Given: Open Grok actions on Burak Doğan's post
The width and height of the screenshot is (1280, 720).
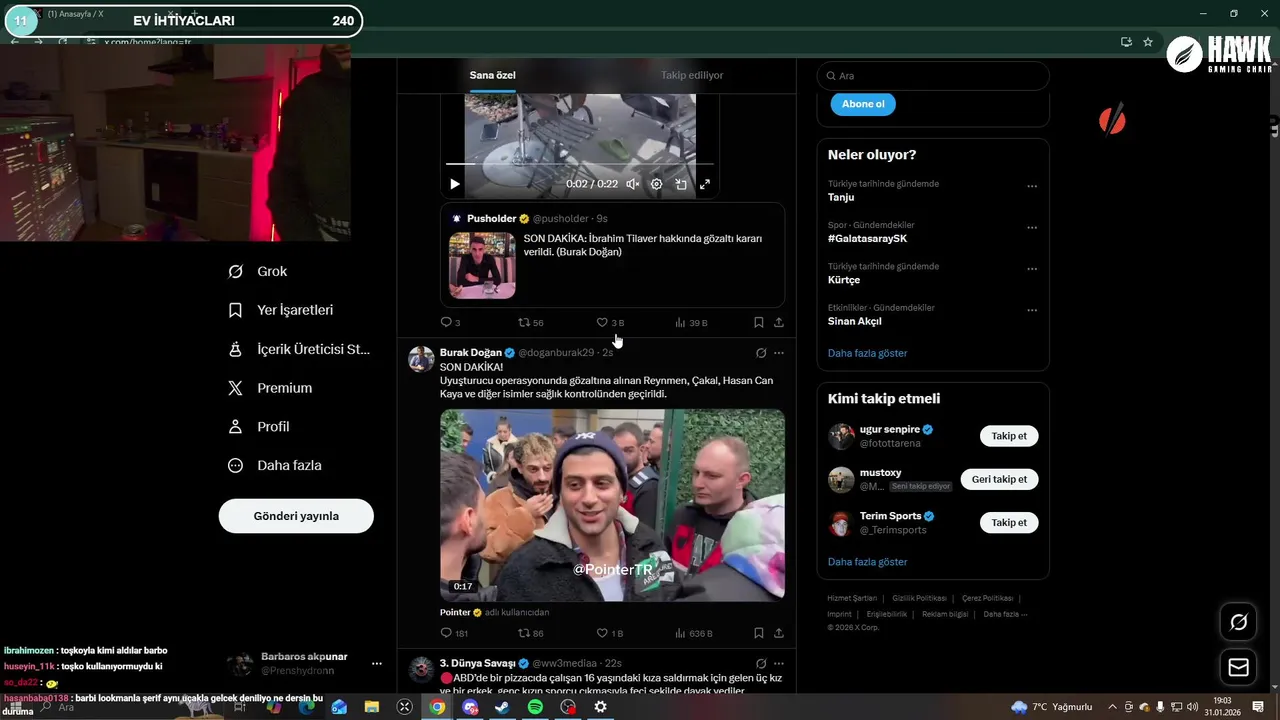Looking at the screenshot, I should tap(761, 353).
